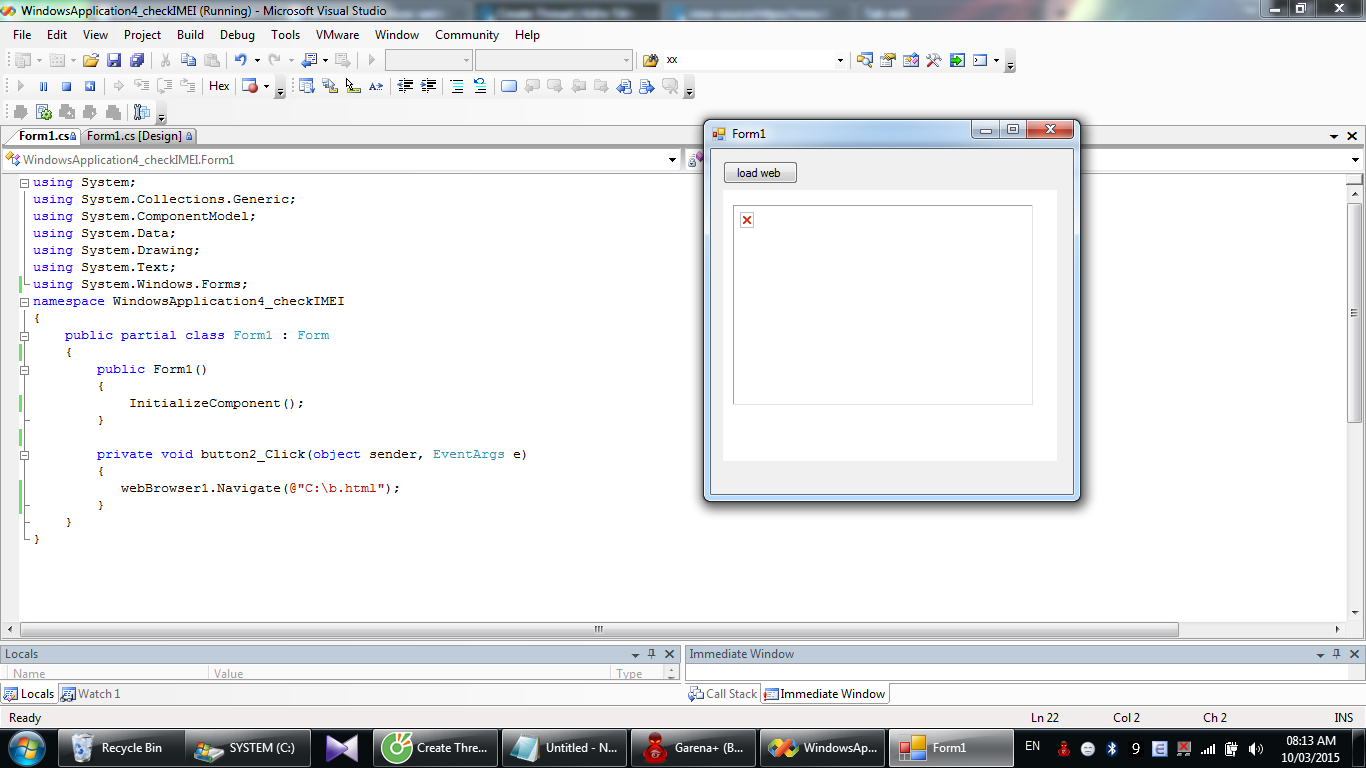
Task: Select the Form1.cs code tab
Action: coord(45,136)
